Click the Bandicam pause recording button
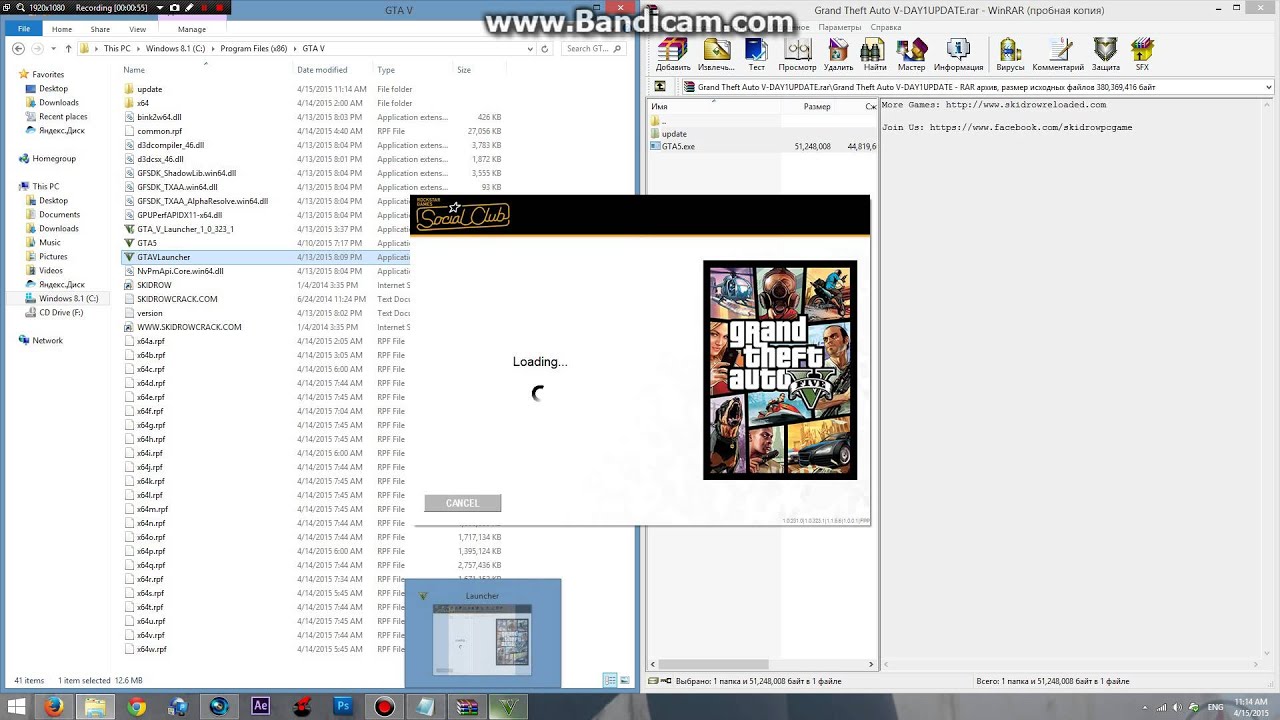The height and width of the screenshot is (720, 1280). (x=205, y=8)
